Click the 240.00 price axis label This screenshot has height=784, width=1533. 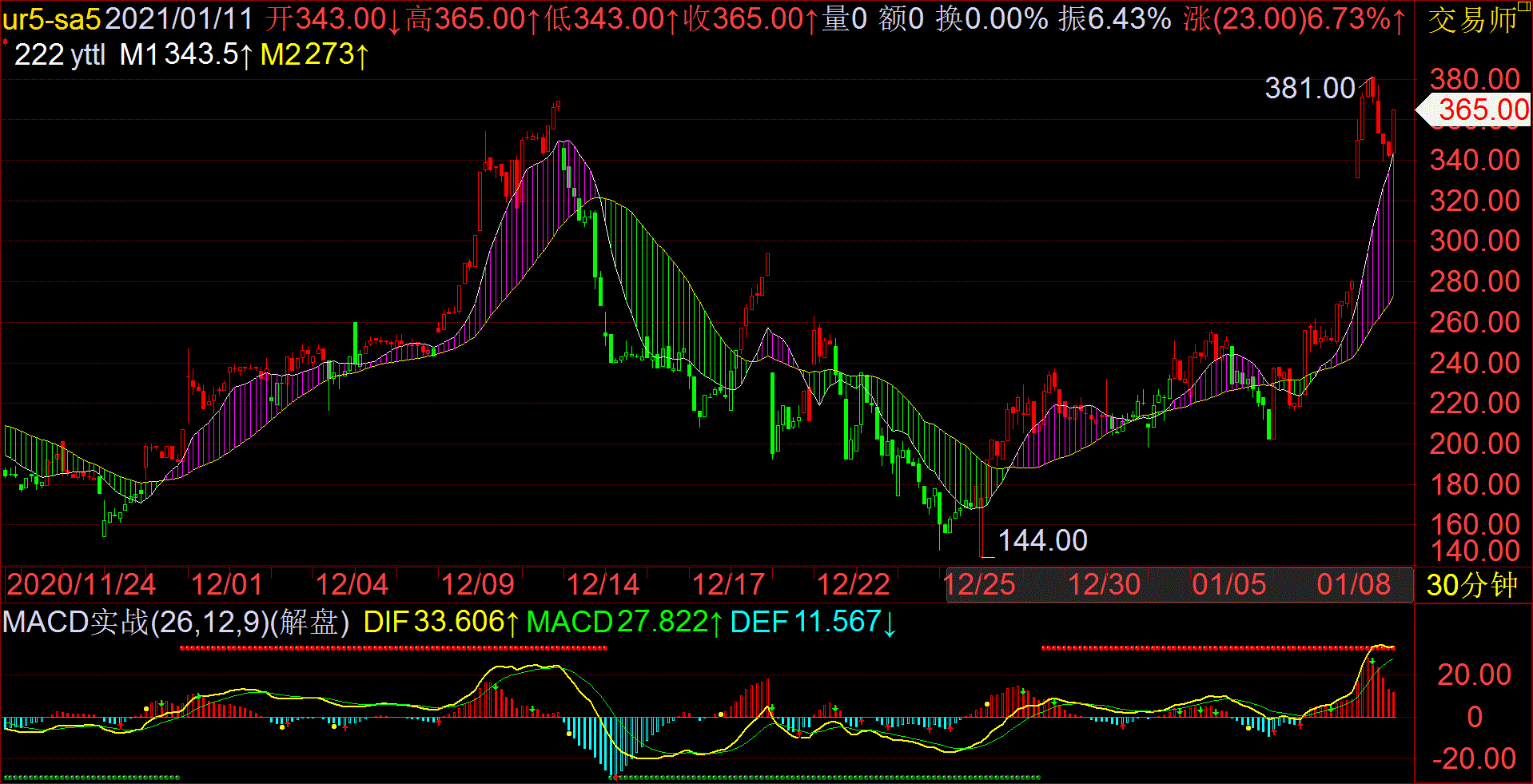(x=1475, y=363)
